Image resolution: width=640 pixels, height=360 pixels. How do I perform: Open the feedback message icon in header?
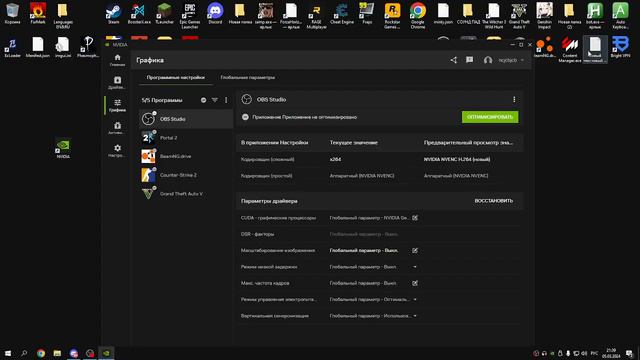click(x=469, y=60)
